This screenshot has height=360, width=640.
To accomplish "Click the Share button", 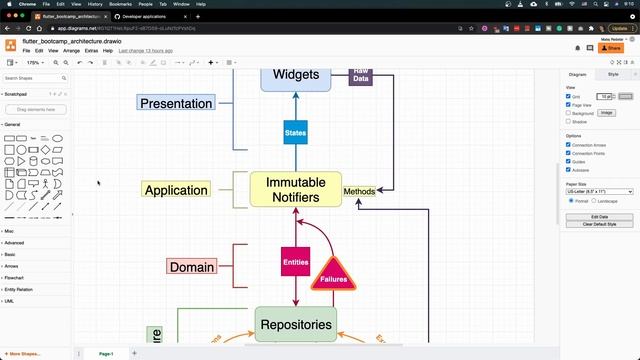I will click(611, 48).
